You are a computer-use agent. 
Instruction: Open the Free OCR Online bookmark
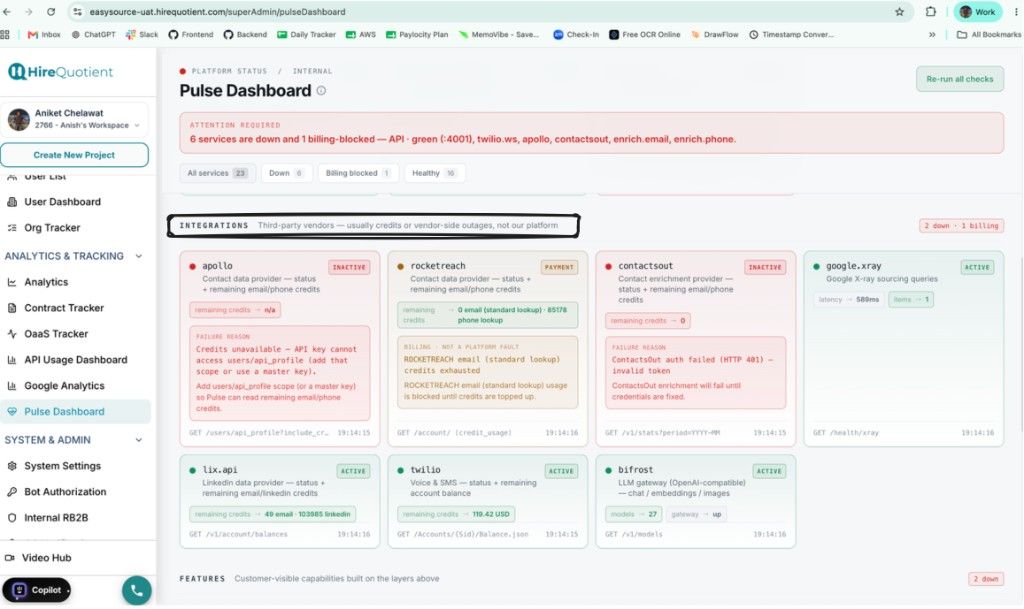click(645, 35)
